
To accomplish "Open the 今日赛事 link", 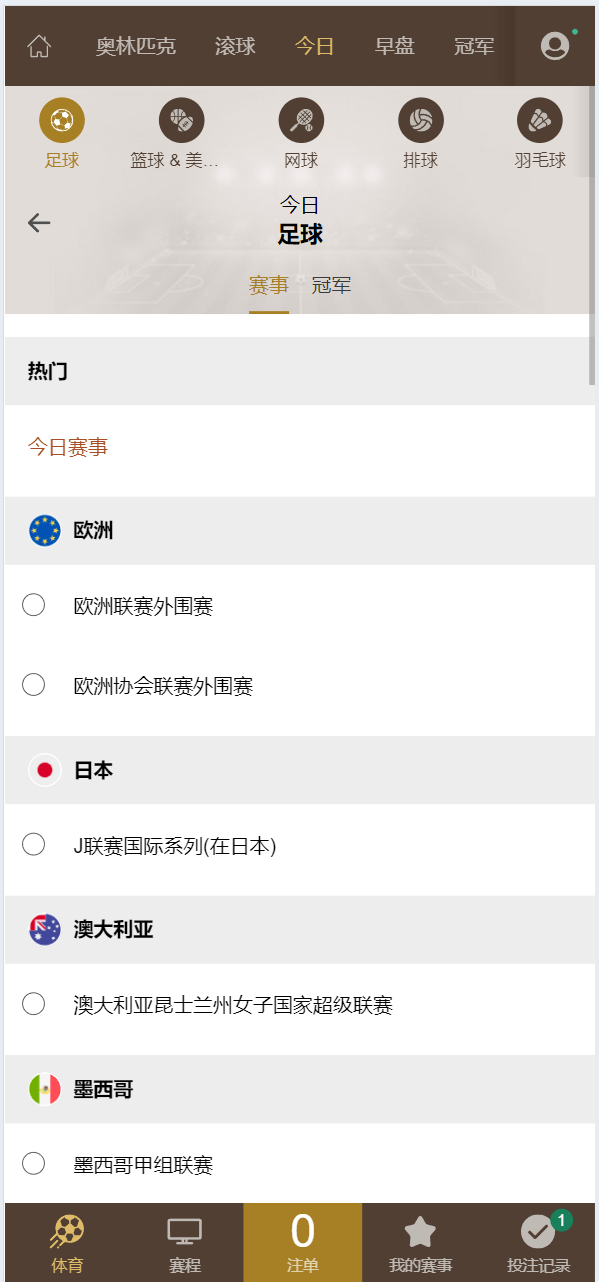I will pyautogui.click(x=68, y=448).
